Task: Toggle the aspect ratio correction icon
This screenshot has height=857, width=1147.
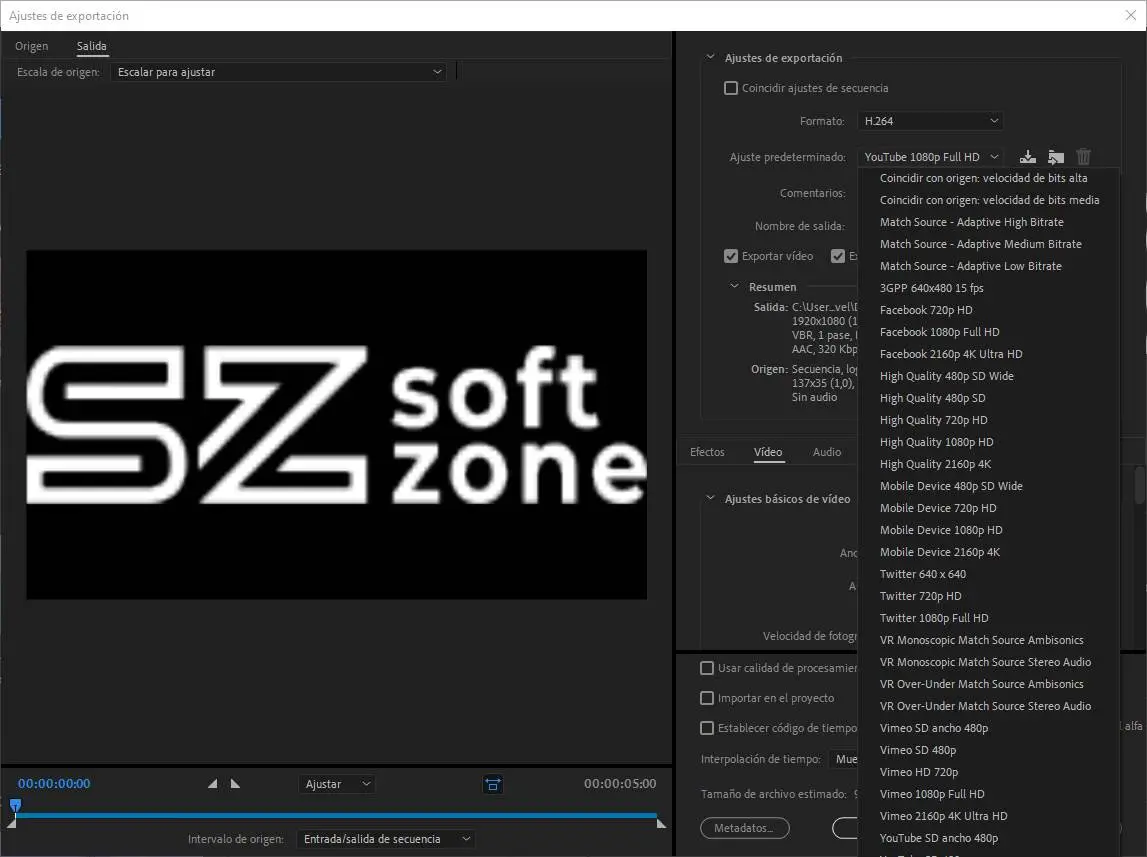Action: [x=493, y=784]
